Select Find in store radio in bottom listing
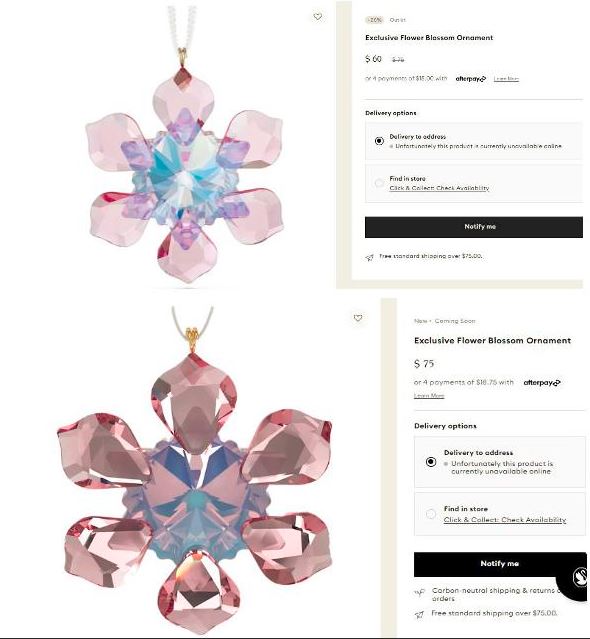 (x=431, y=514)
